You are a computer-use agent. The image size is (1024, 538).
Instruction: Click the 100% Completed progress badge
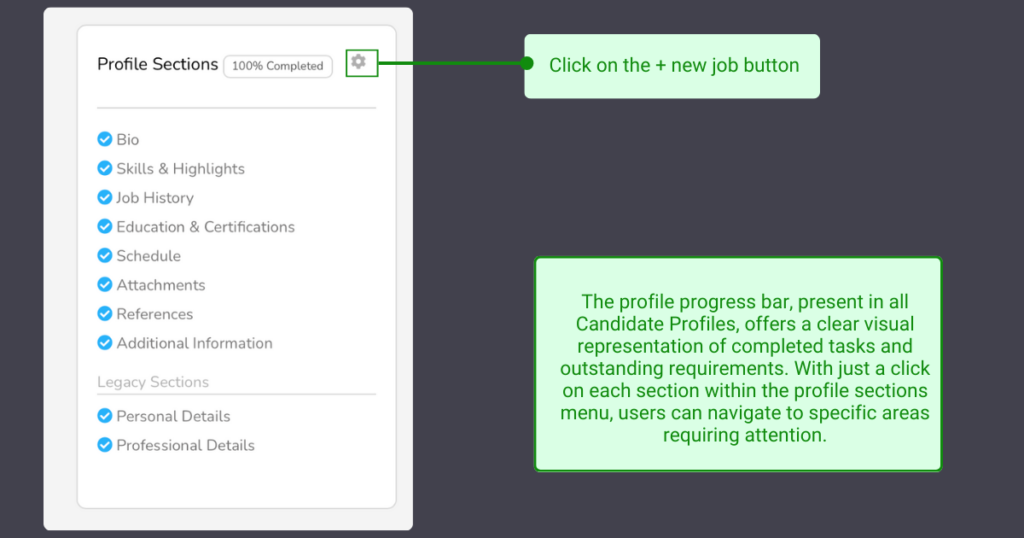pyautogui.click(x=278, y=66)
